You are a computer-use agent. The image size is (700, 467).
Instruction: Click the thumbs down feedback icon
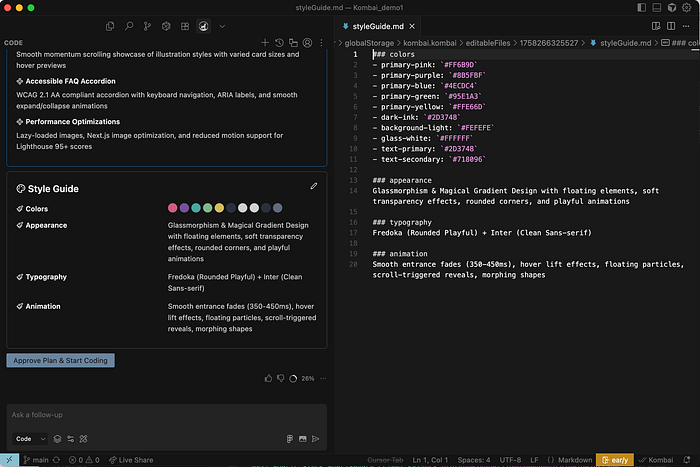coord(281,379)
